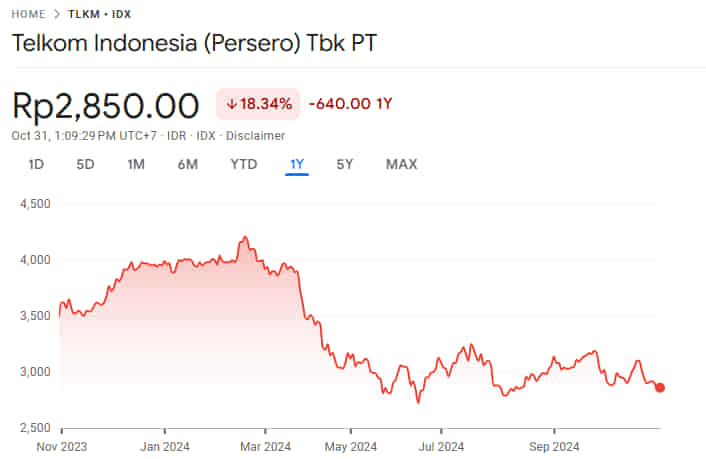Click the red down-arrow percent change badge
Image resolution: width=706 pixels, height=459 pixels.
[258, 104]
